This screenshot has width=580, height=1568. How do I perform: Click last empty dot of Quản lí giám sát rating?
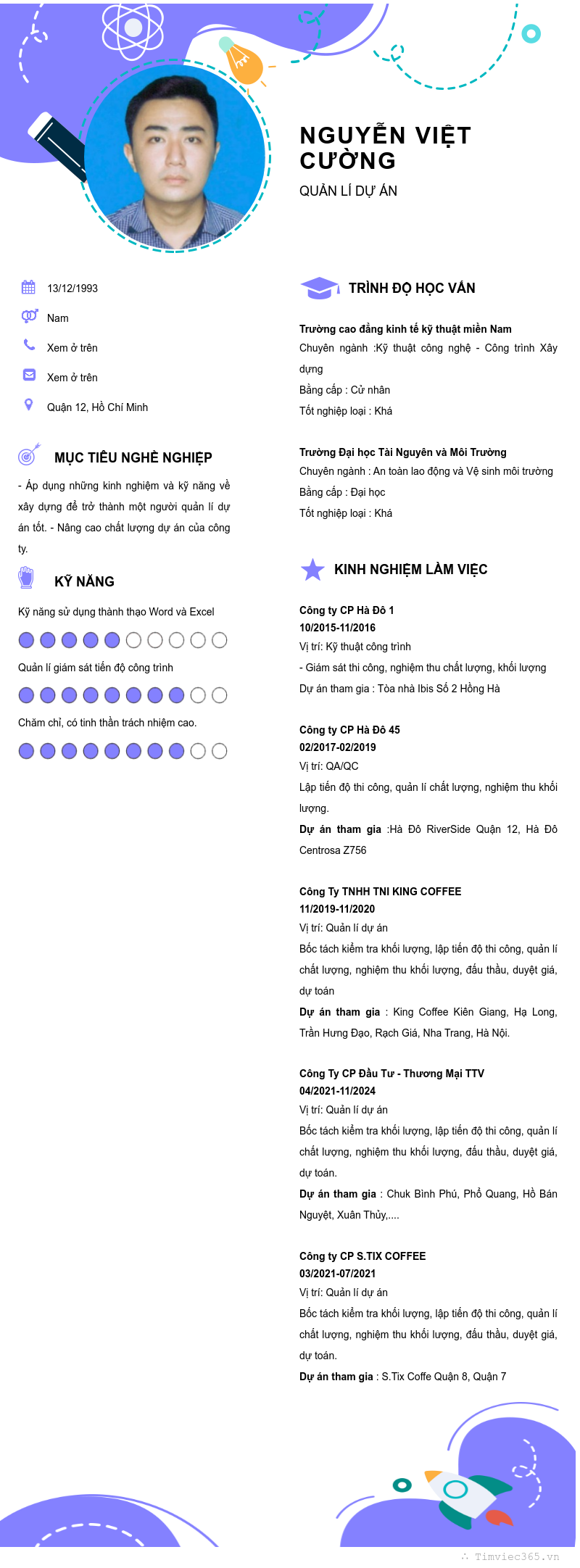pos(220,696)
